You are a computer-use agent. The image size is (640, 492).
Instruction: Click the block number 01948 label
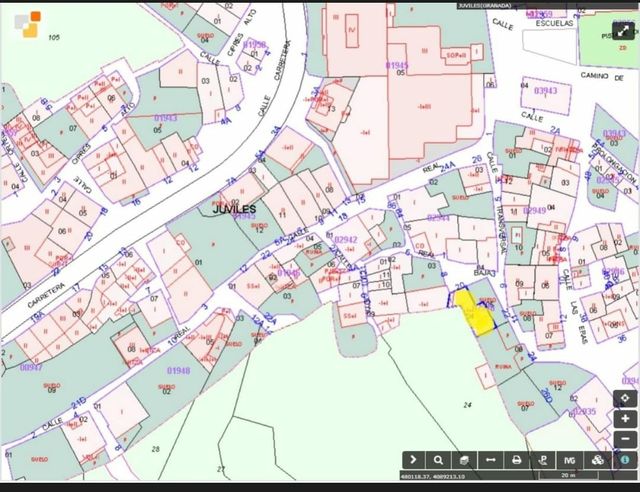click(178, 371)
